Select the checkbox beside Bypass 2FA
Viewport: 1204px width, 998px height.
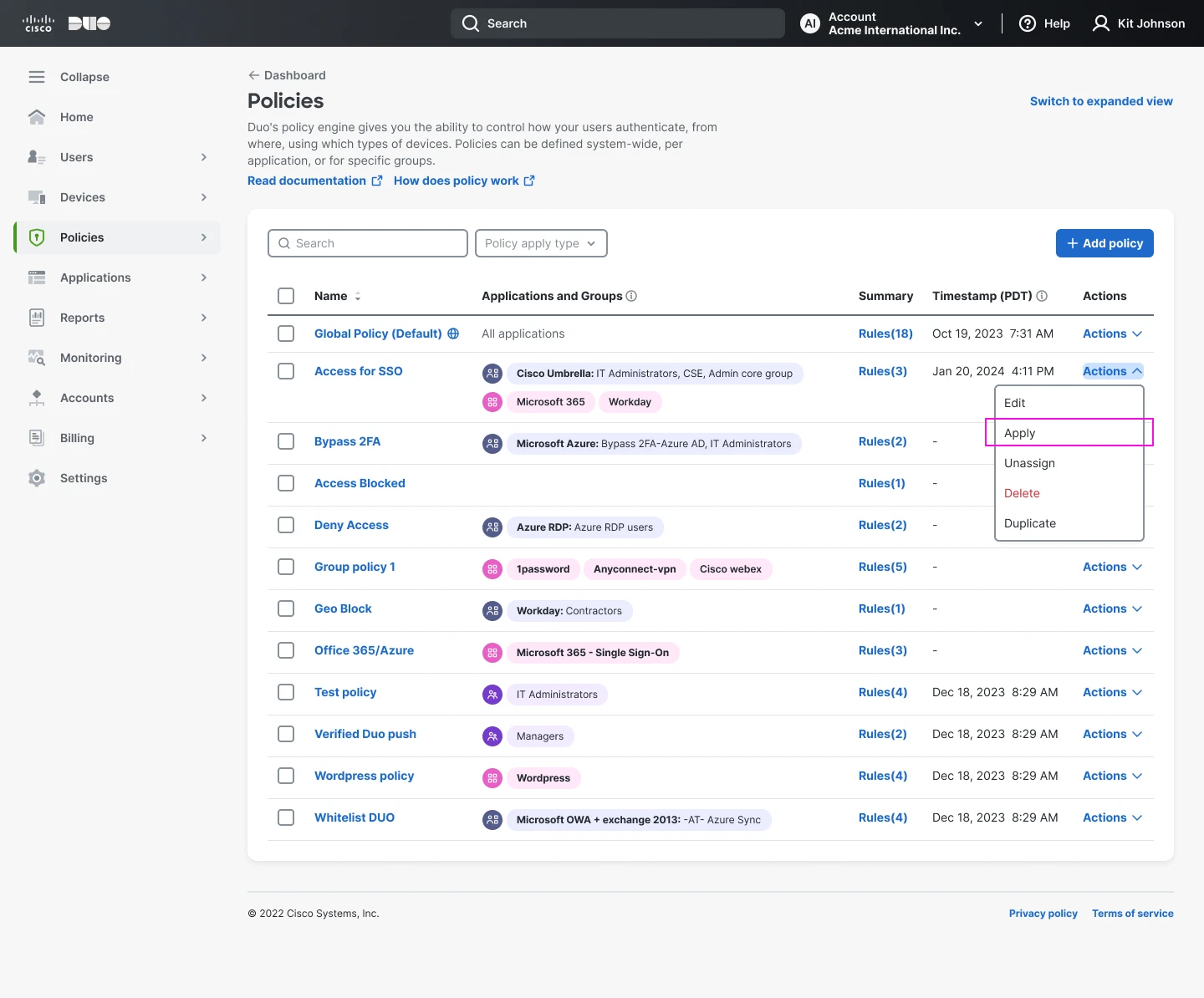point(286,441)
